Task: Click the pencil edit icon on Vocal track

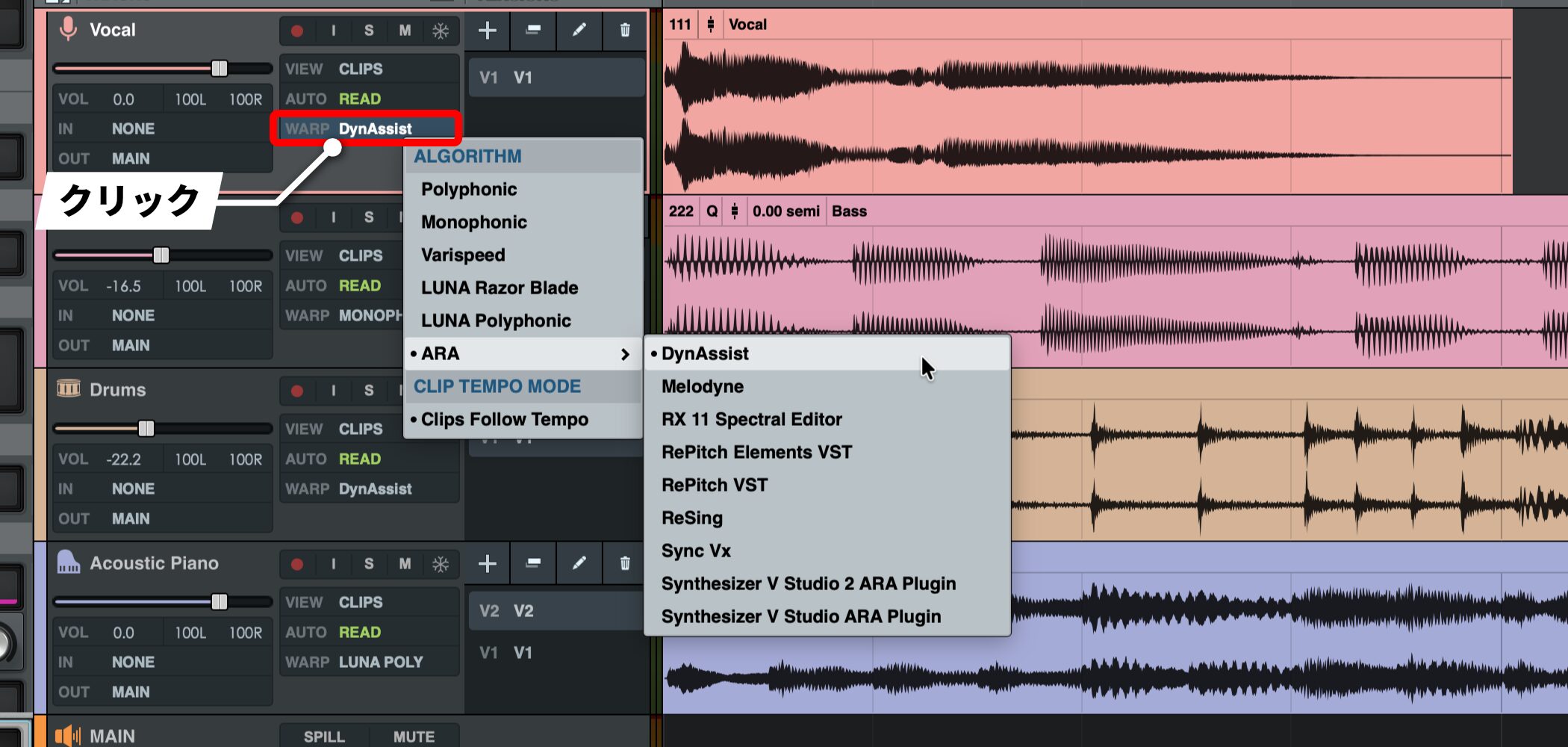Action: (579, 31)
